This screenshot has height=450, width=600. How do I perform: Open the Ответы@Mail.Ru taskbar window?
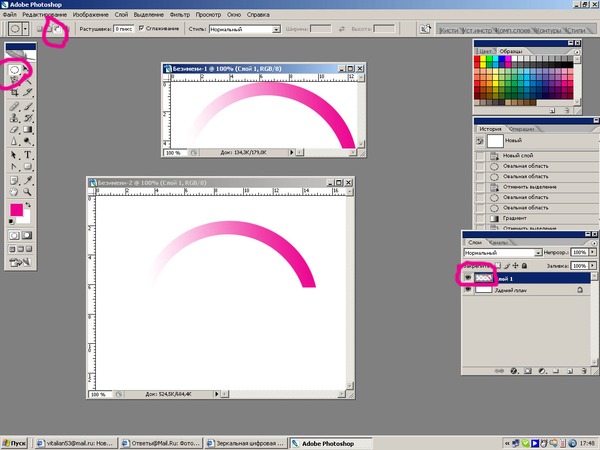click(x=161, y=443)
